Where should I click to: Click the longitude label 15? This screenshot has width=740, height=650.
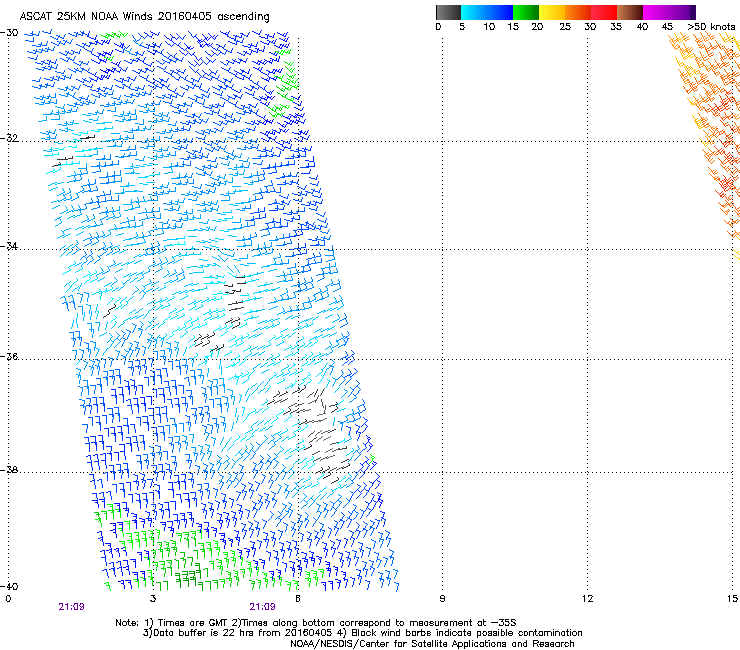pos(732,599)
